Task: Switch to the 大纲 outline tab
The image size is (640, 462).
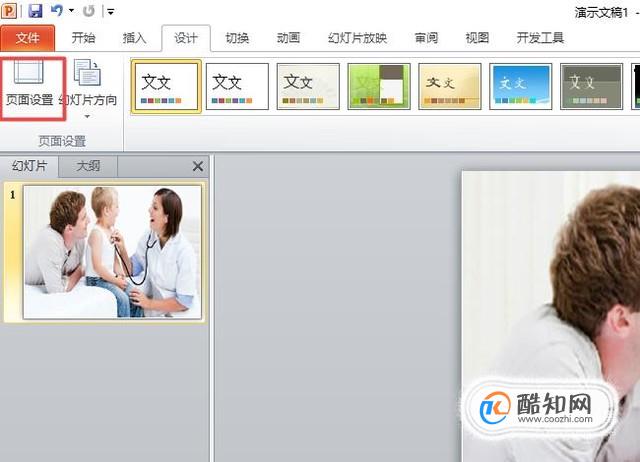Action: point(88,166)
